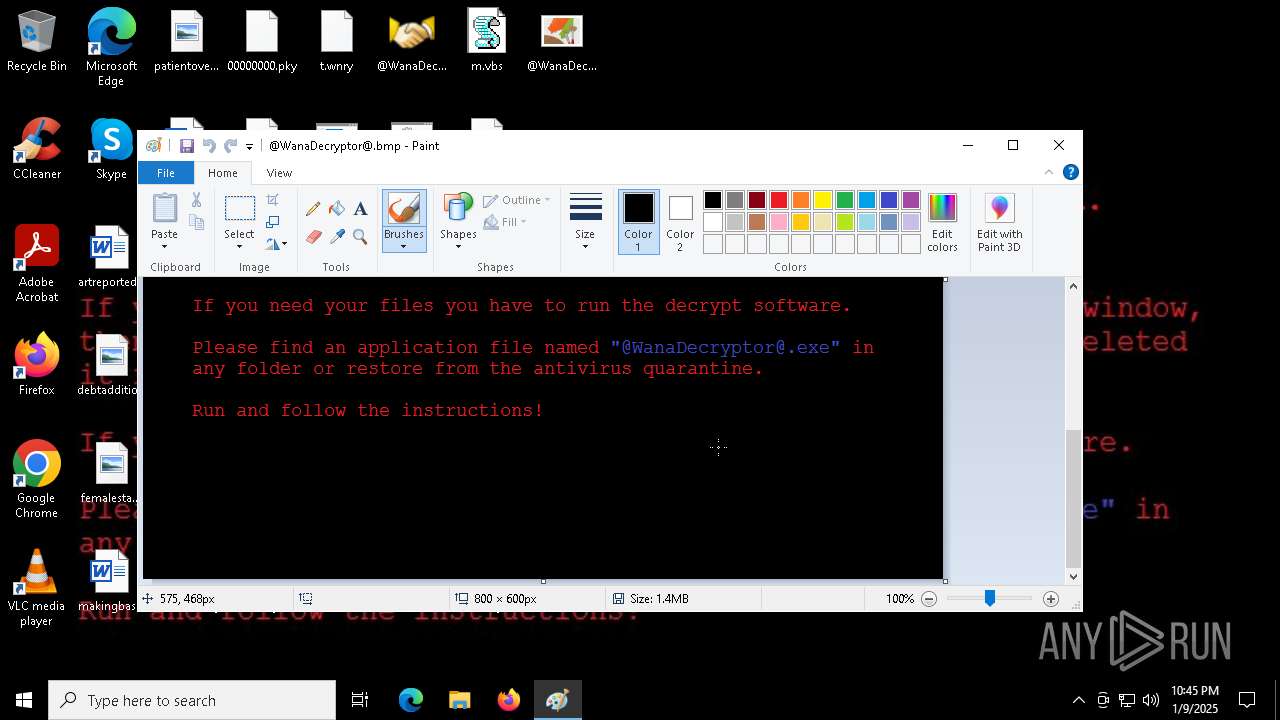Select the Text tool (letter A)
Image resolution: width=1280 pixels, height=720 pixels.
(360, 209)
